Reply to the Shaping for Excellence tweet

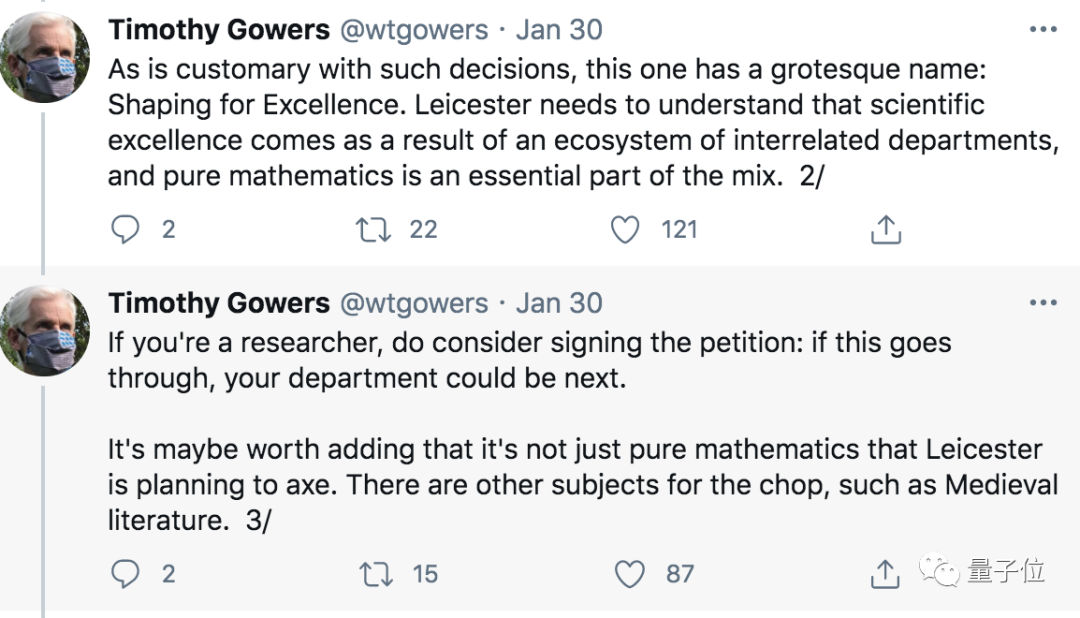(126, 230)
